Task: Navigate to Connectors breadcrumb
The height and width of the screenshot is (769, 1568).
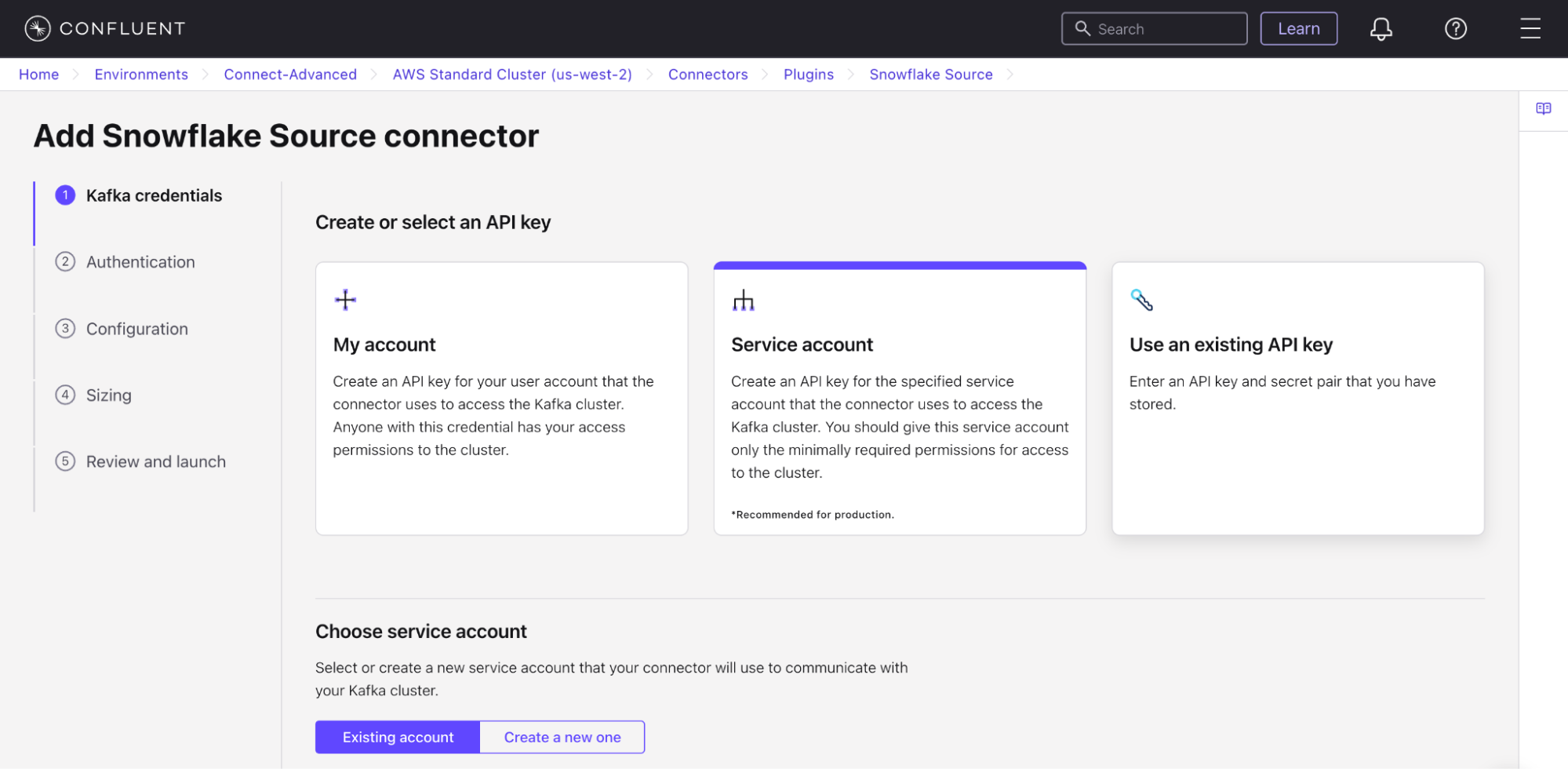Action: tap(708, 75)
